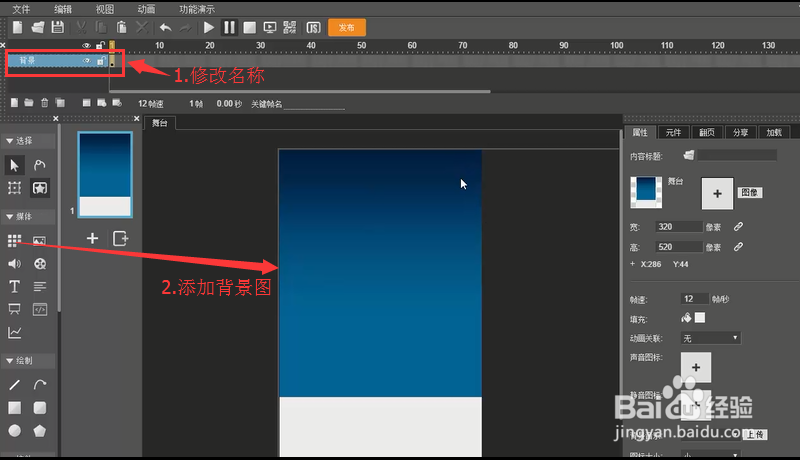Toggle lock for all layers in timeline header

pos(101,45)
